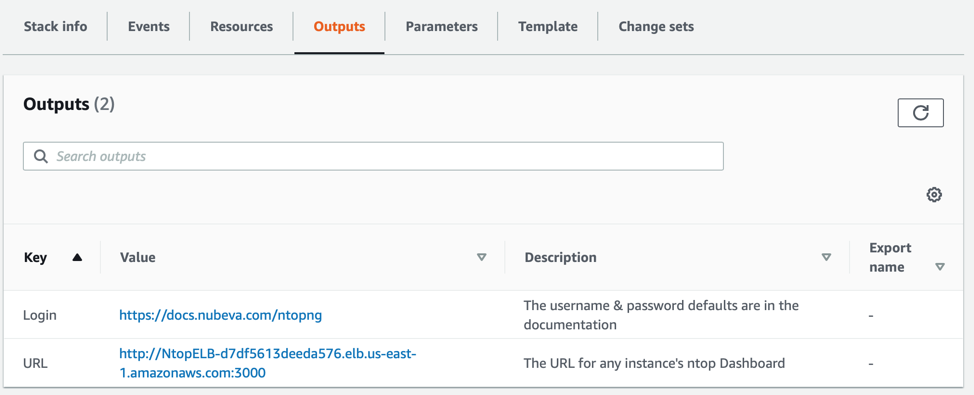Go to the Resources tab
The image size is (974, 395).
click(x=242, y=27)
